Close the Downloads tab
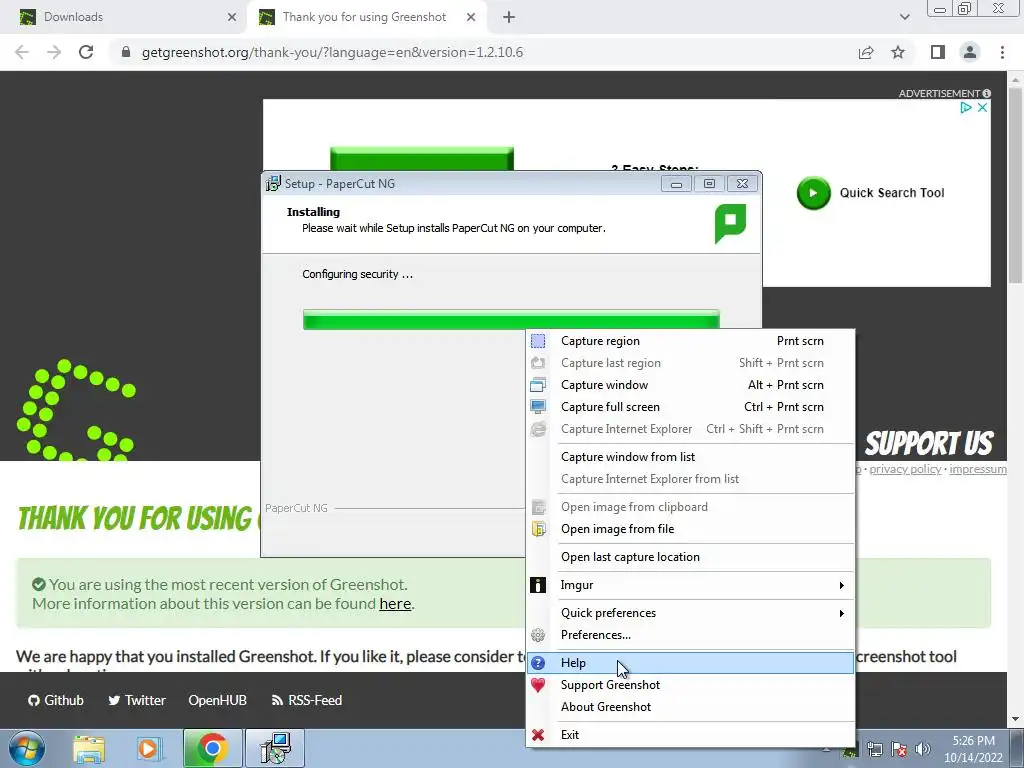The image size is (1024, 768). pos(232,17)
